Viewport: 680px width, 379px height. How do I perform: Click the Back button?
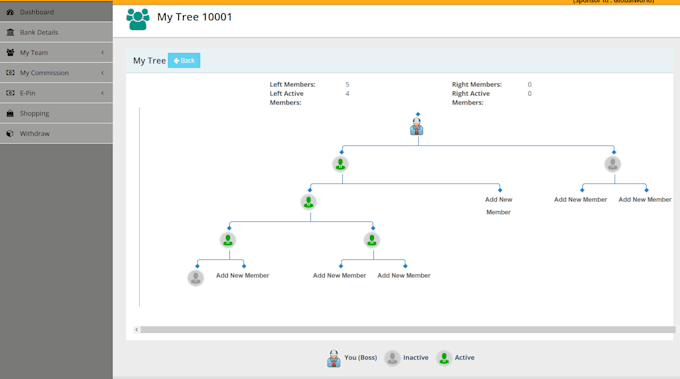184,60
